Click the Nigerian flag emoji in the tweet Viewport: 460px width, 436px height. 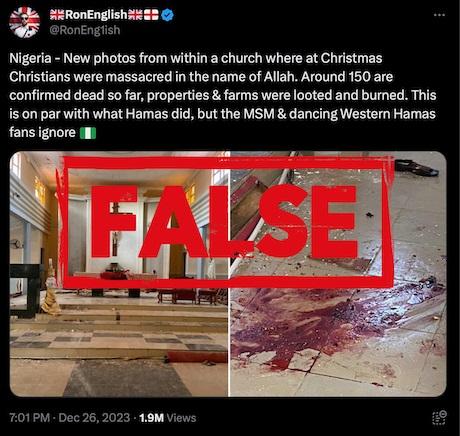[x=88, y=133]
